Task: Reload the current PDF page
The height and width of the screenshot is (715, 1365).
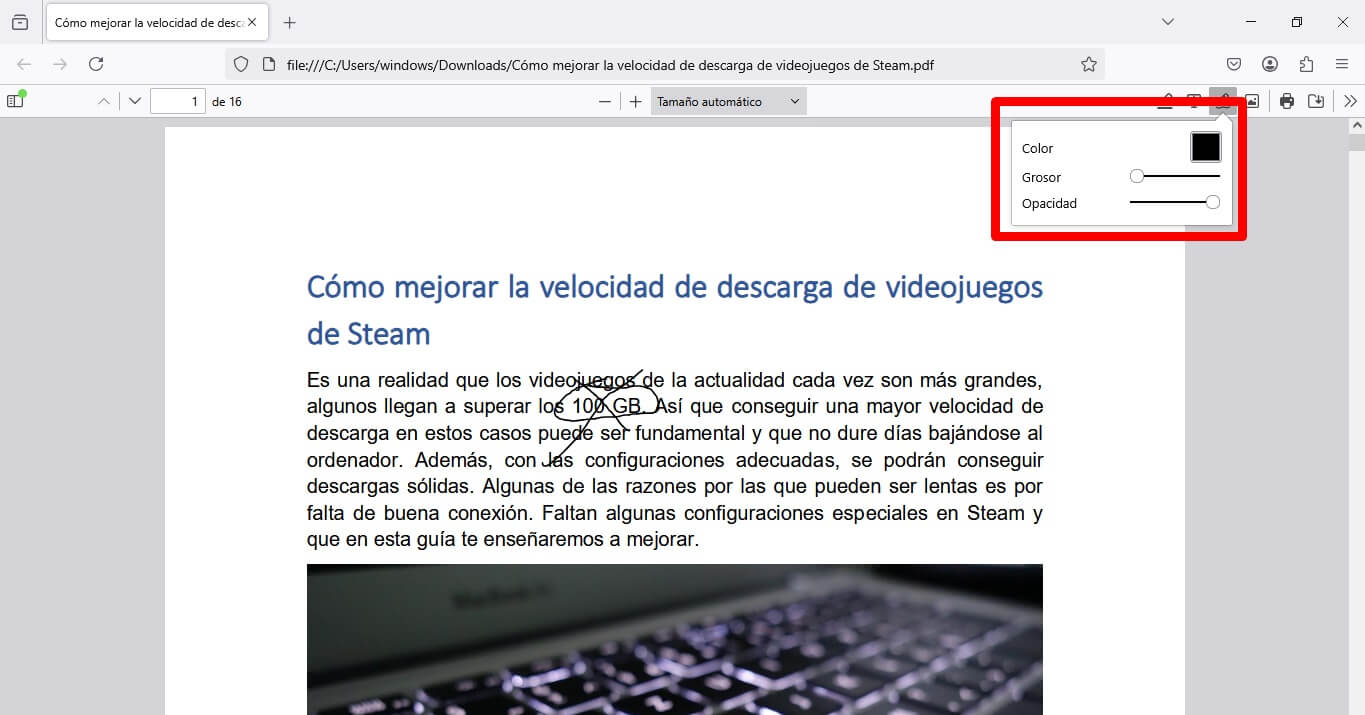Action: pos(96,64)
